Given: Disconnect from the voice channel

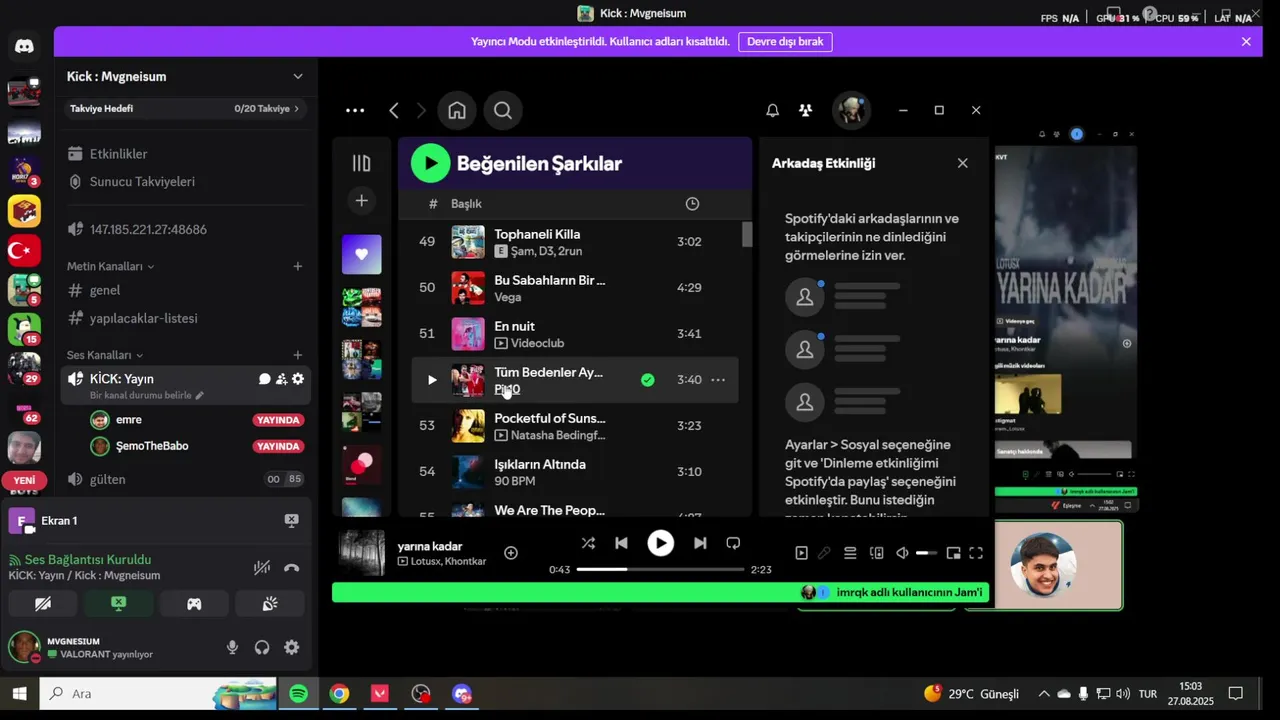Looking at the screenshot, I should click(x=291, y=568).
